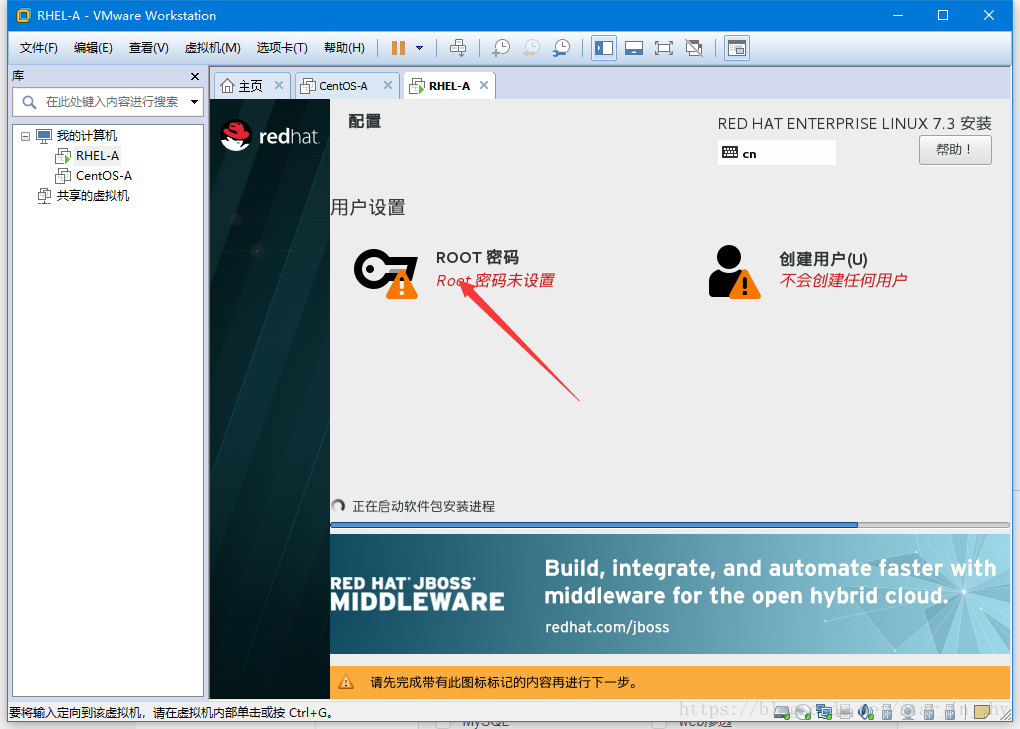Toggle the thumbnail bar view
Viewport: 1020px width, 729px height.
click(x=634, y=47)
